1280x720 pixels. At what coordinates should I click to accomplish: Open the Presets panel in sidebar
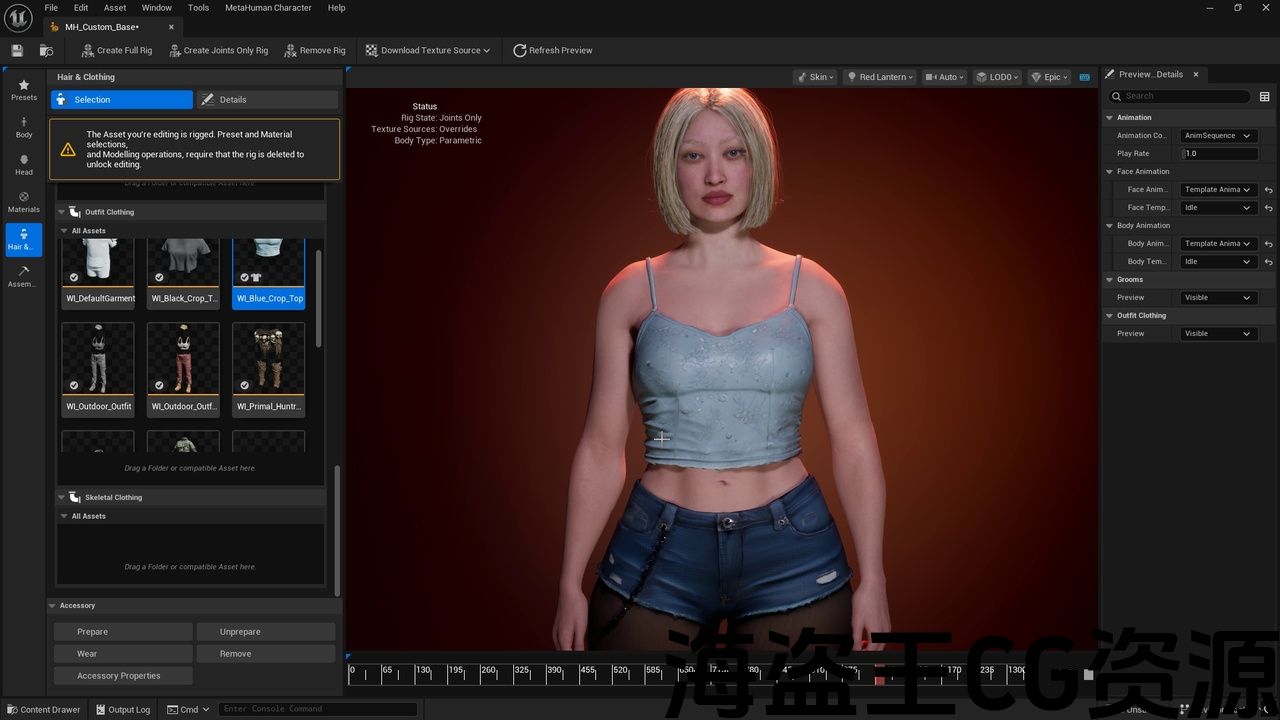click(x=24, y=89)
